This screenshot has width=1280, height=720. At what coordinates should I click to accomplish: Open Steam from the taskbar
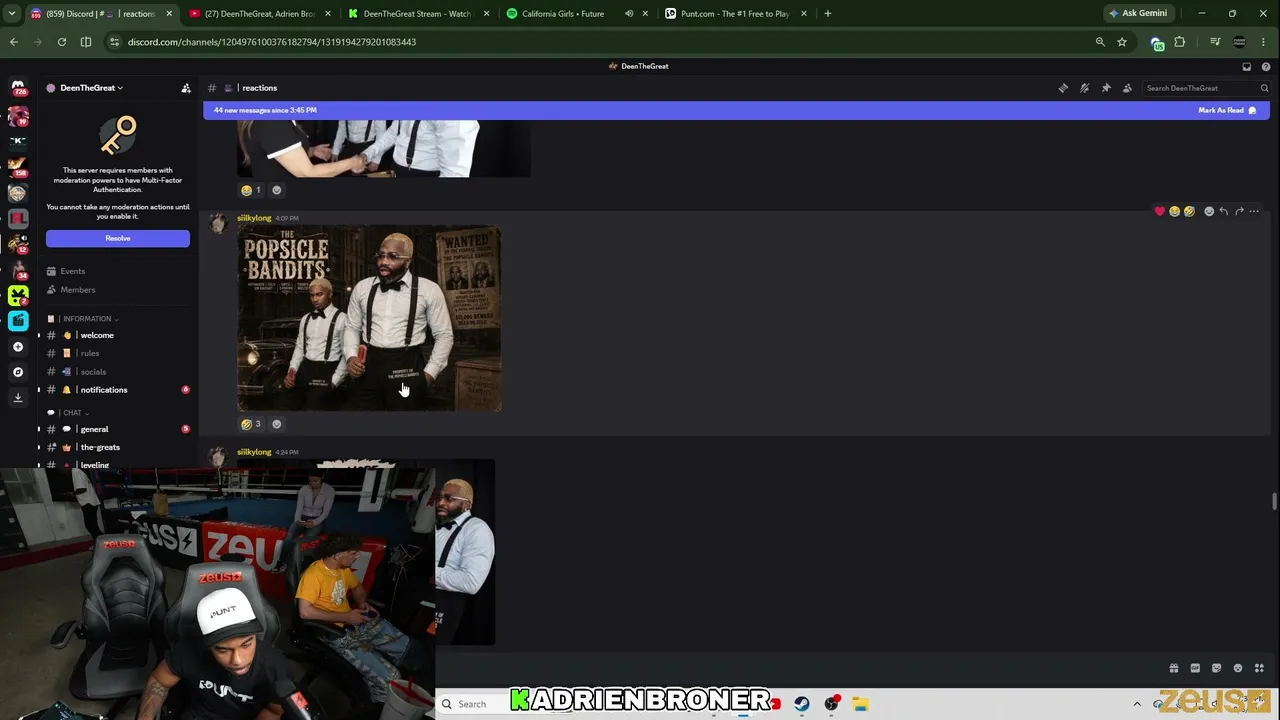click(802, 704)
